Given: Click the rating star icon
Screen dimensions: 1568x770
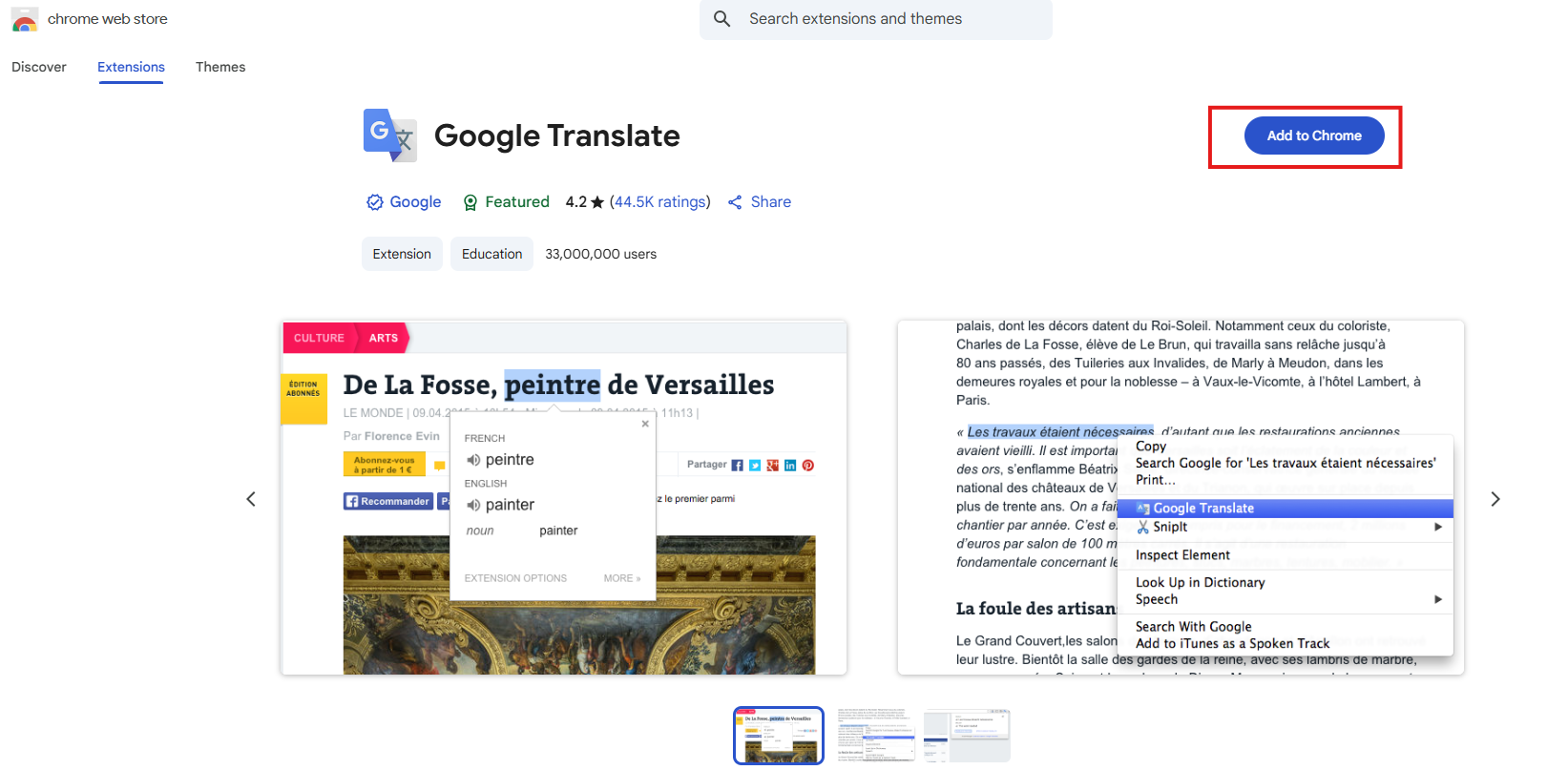Looking at the screenshot, I should click(x=597, y=202).
